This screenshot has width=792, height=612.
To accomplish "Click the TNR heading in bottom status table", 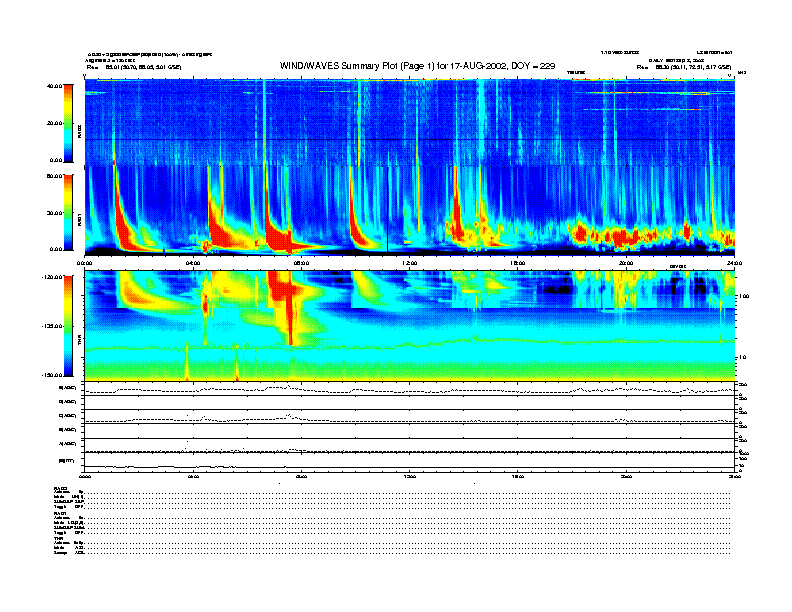I will [x=58, y=539].
